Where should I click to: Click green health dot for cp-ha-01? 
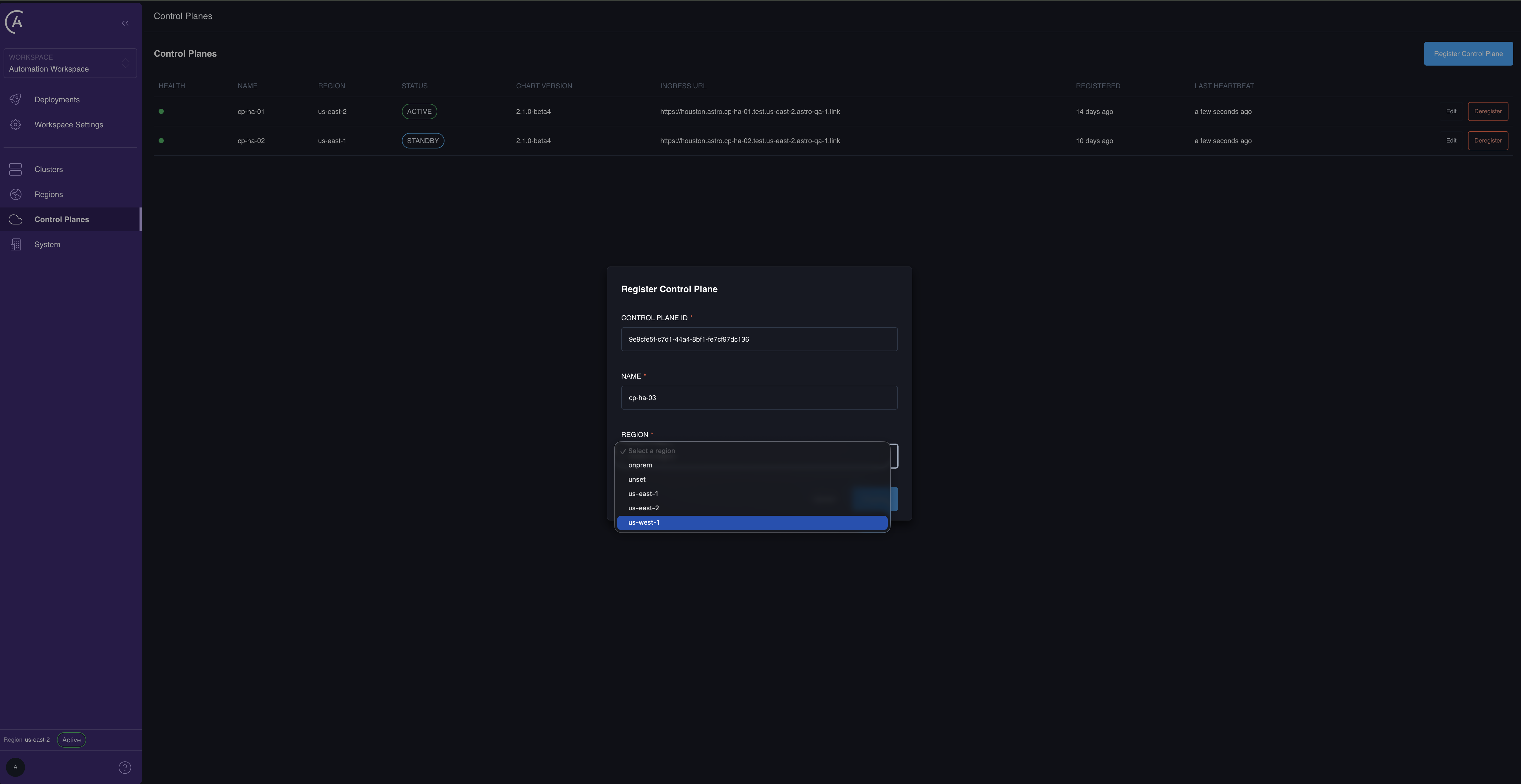click(x=161, y=111)
